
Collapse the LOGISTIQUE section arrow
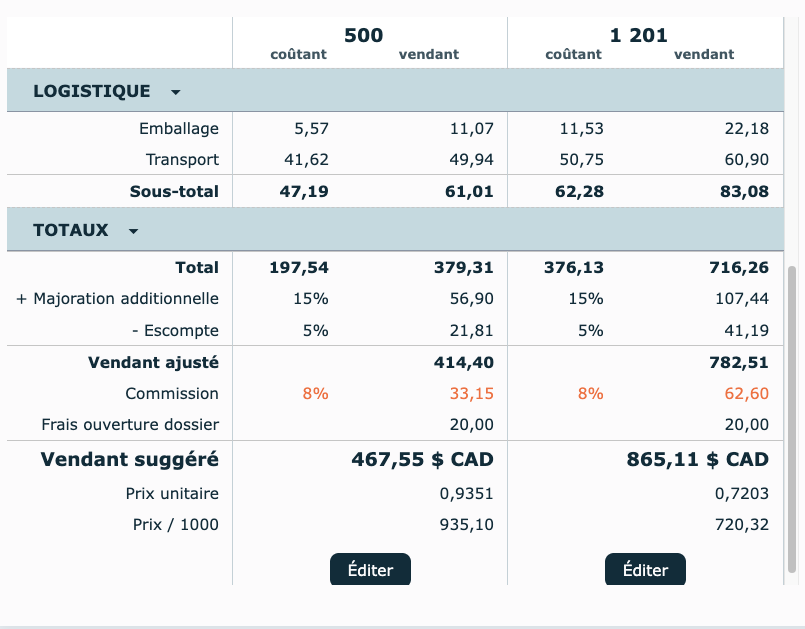pos(176,92)
